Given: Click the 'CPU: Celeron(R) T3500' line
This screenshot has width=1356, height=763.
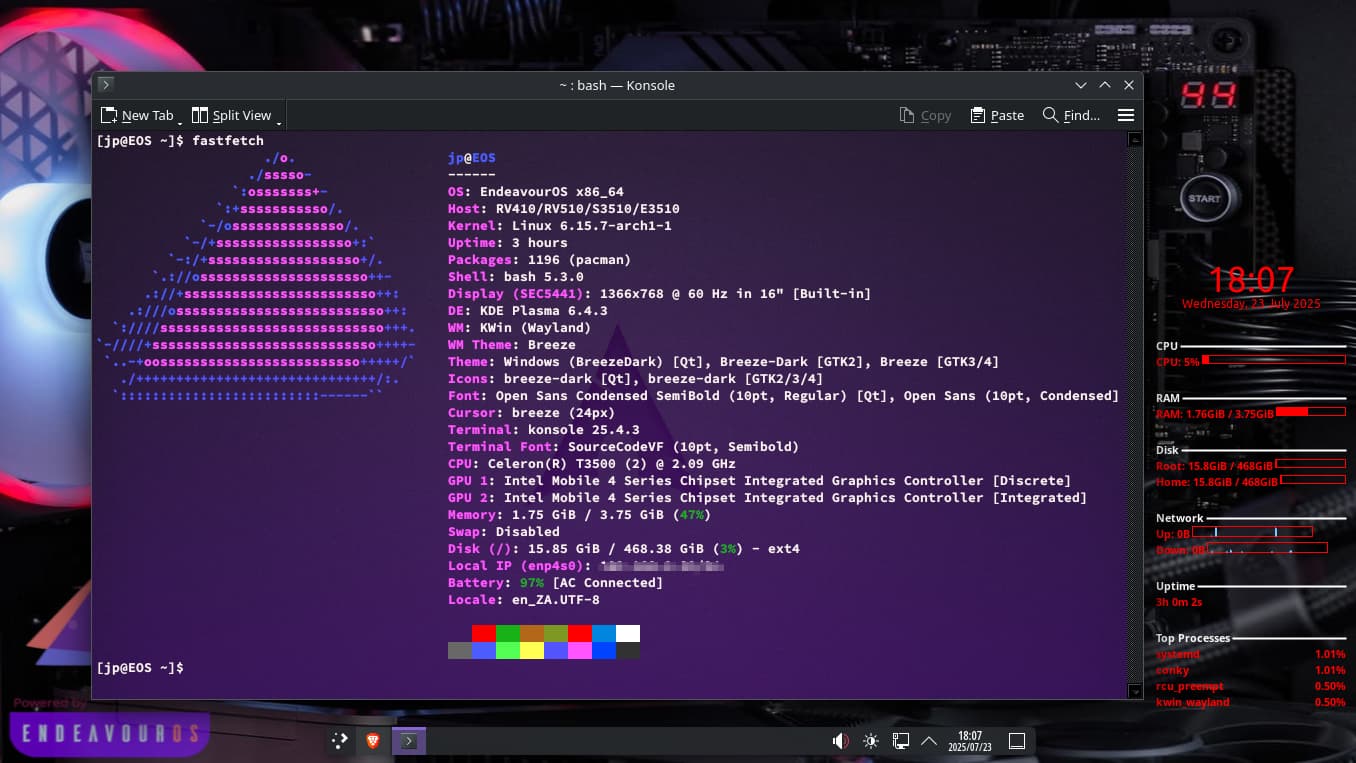Looking at the screenshot, I should click(x=592, y=464).
